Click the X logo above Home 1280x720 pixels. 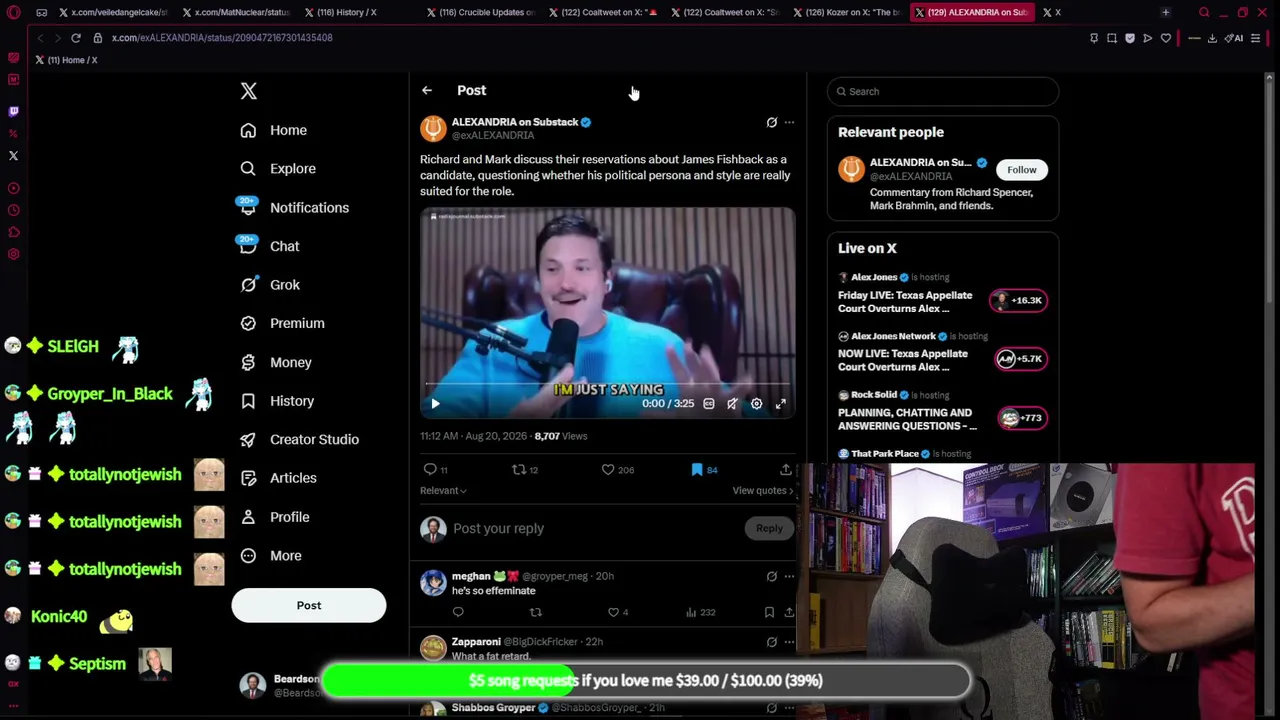[x=249, y=91]
